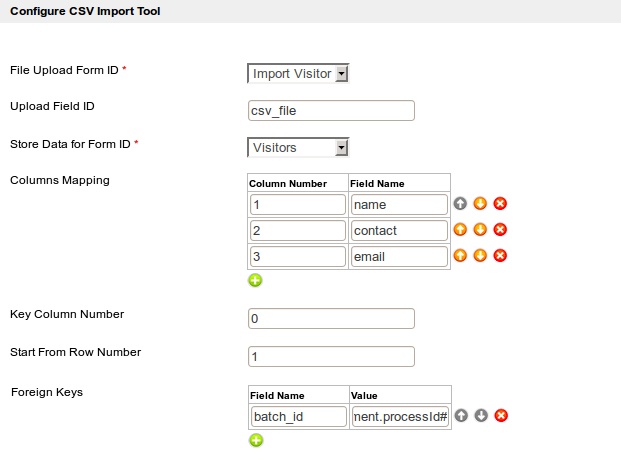This screenshot has height=467, width=621.
Task: Expand the Store Data for Form ID dropdown
Action: pos(297,148)
